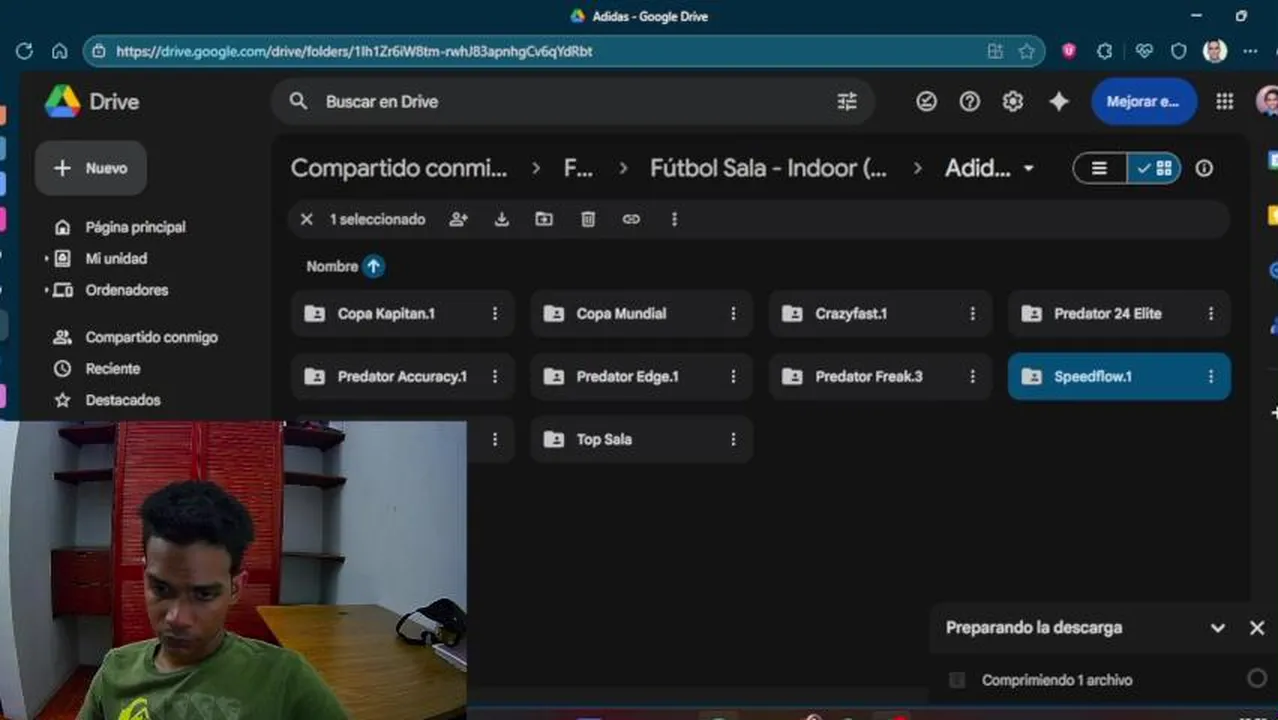Screen dimensions: 1278x720
Task: Open more options for Predator Freak.3
Action: (x=972, y=376)
